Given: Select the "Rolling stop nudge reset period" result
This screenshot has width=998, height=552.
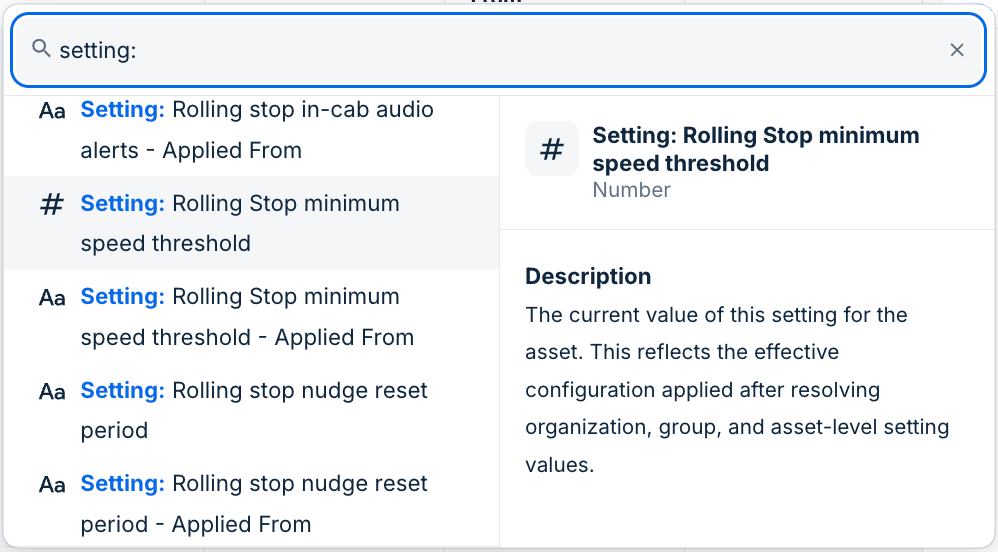Looking at the screenshot, I should (x=254, y=410).
